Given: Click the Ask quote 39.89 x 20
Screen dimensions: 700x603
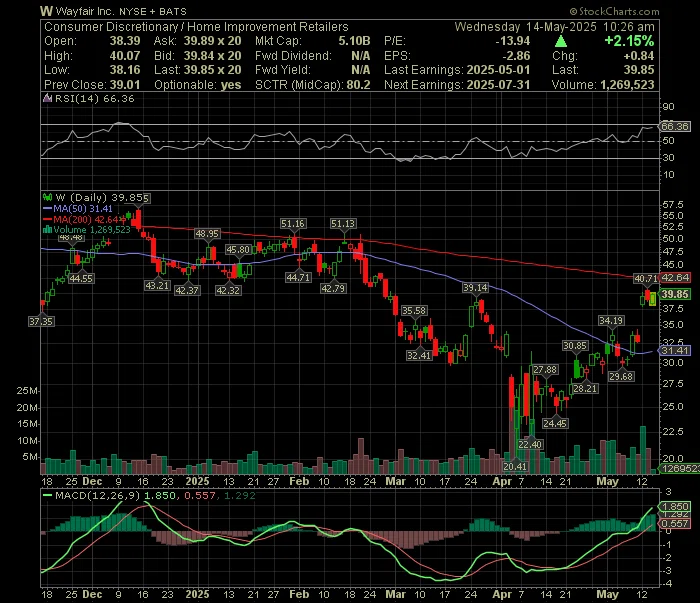Looking at the screenshot, I should pyautogui.click(x=212, y=41).
